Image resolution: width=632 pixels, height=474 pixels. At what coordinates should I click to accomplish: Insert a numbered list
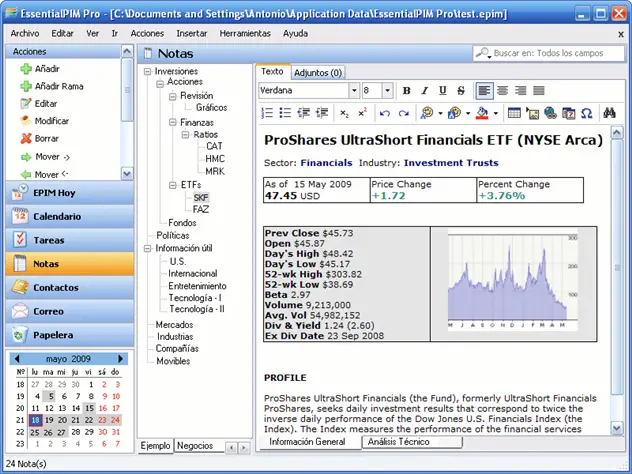[265, 113]
